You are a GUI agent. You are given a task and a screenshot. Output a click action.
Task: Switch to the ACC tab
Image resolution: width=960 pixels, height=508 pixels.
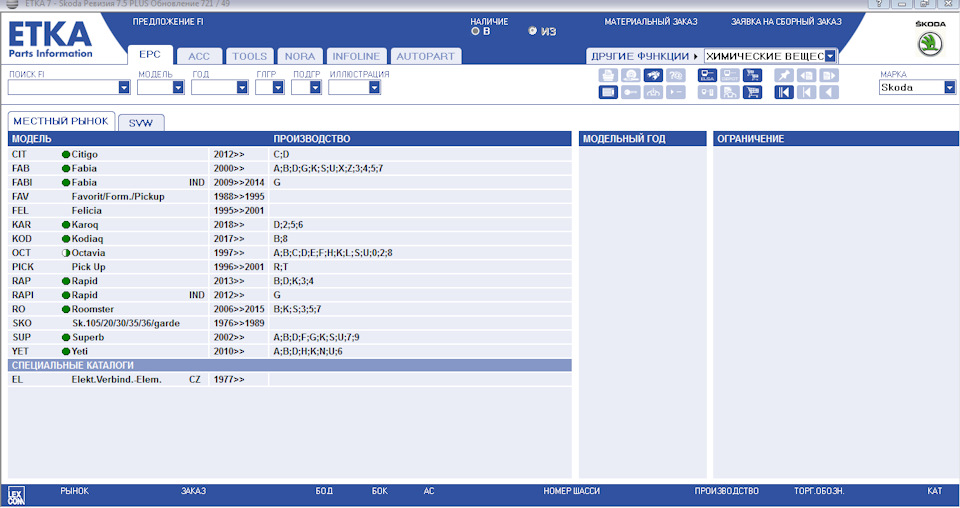(199, 56)
